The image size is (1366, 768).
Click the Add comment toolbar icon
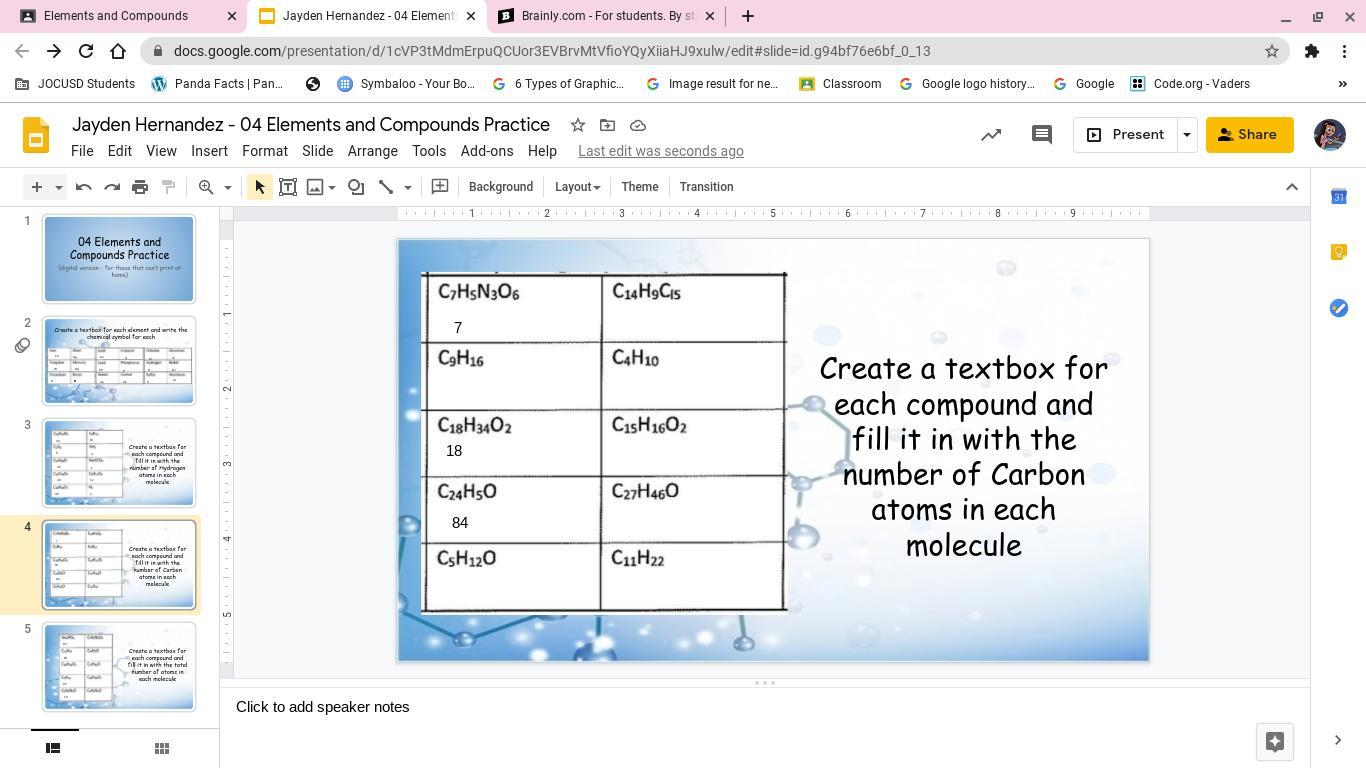(439, 187)
